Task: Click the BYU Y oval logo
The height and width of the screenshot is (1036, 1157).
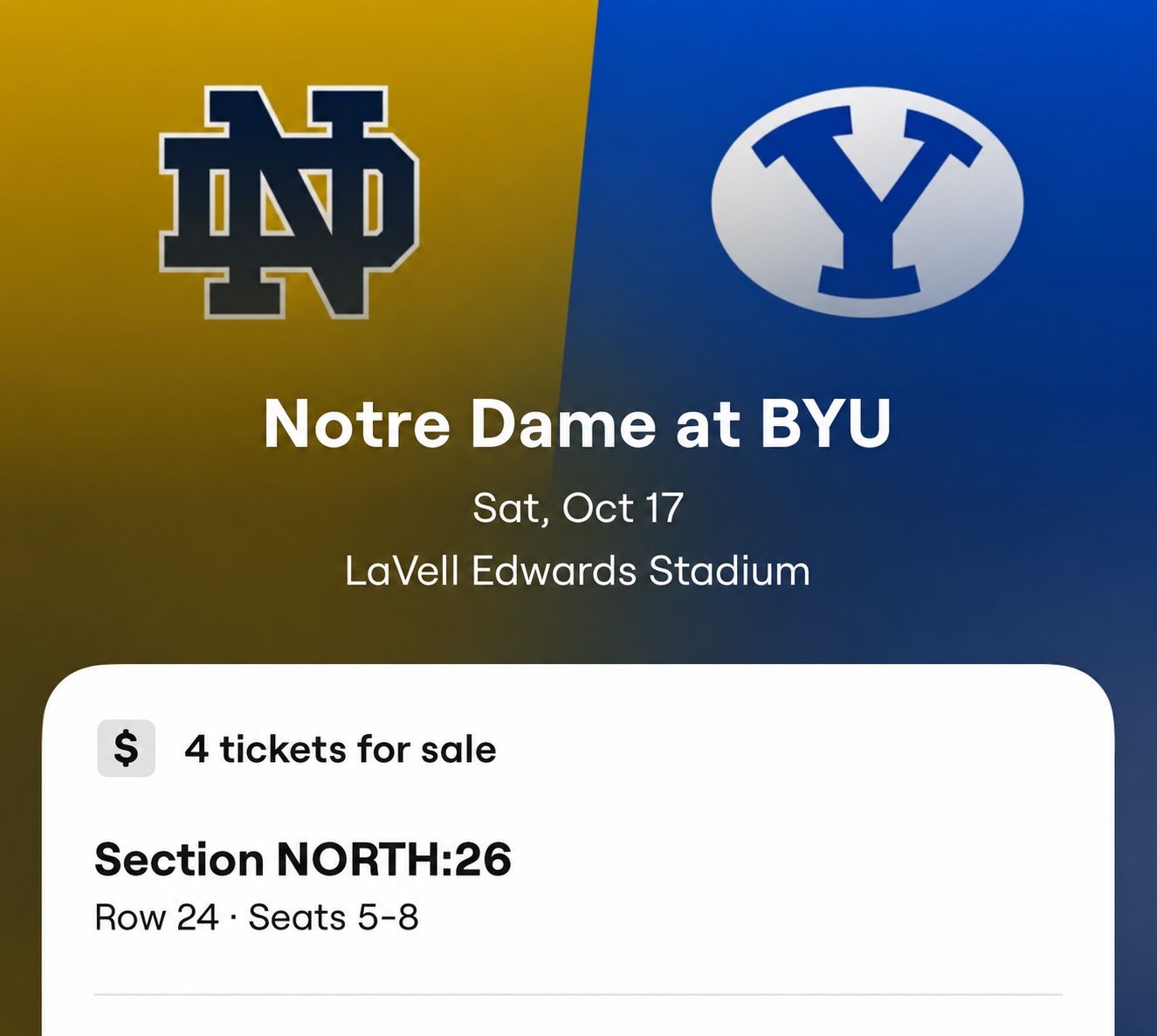Action: click(x=867, y=201)
